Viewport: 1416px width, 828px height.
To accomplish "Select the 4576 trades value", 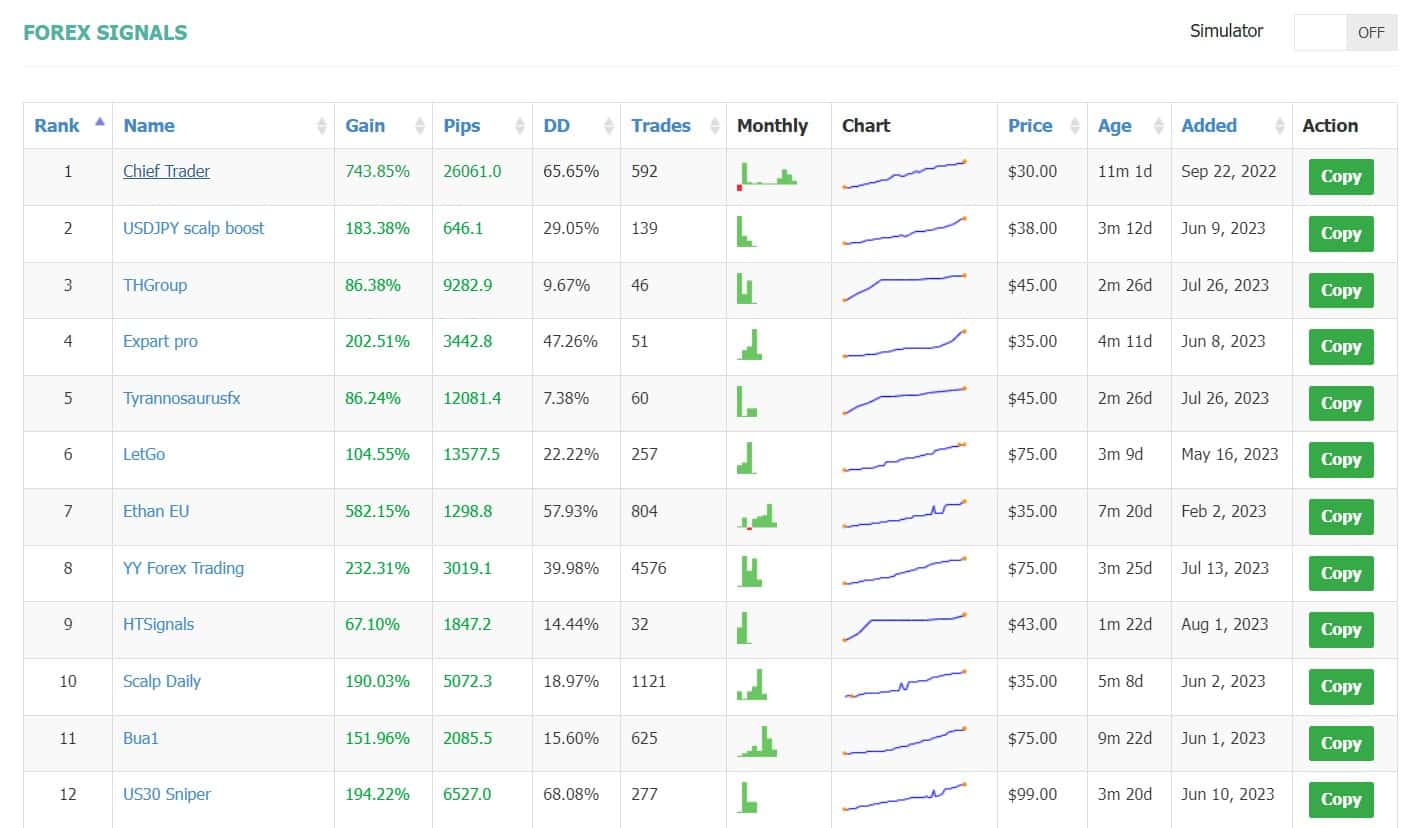I will coord(648,568).
